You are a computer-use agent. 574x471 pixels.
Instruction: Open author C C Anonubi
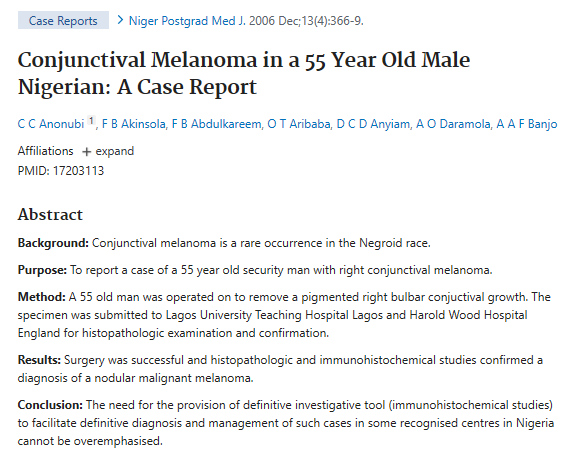pyautogui.click(x=51, y=124)
